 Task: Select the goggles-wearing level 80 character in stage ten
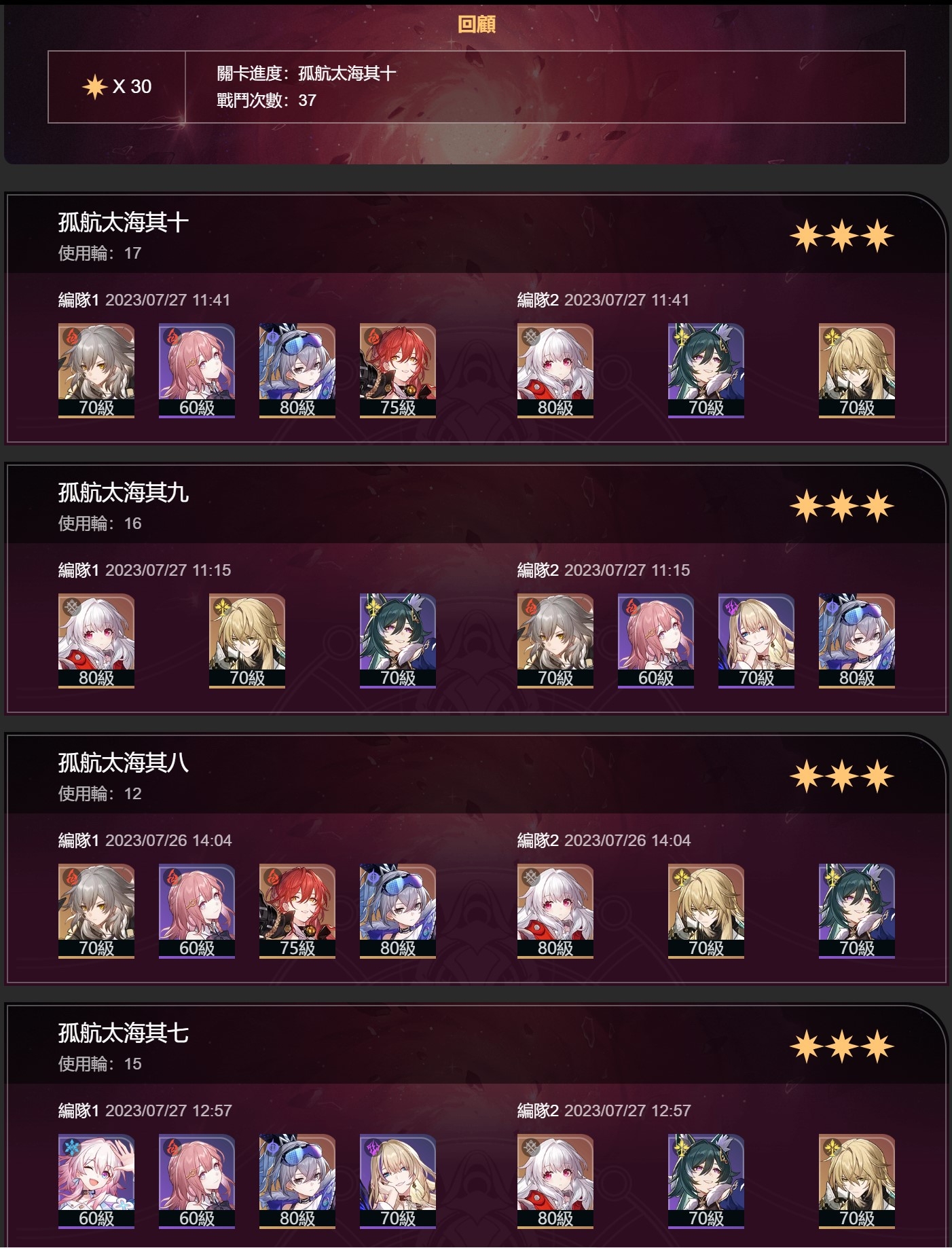(297, 371)
